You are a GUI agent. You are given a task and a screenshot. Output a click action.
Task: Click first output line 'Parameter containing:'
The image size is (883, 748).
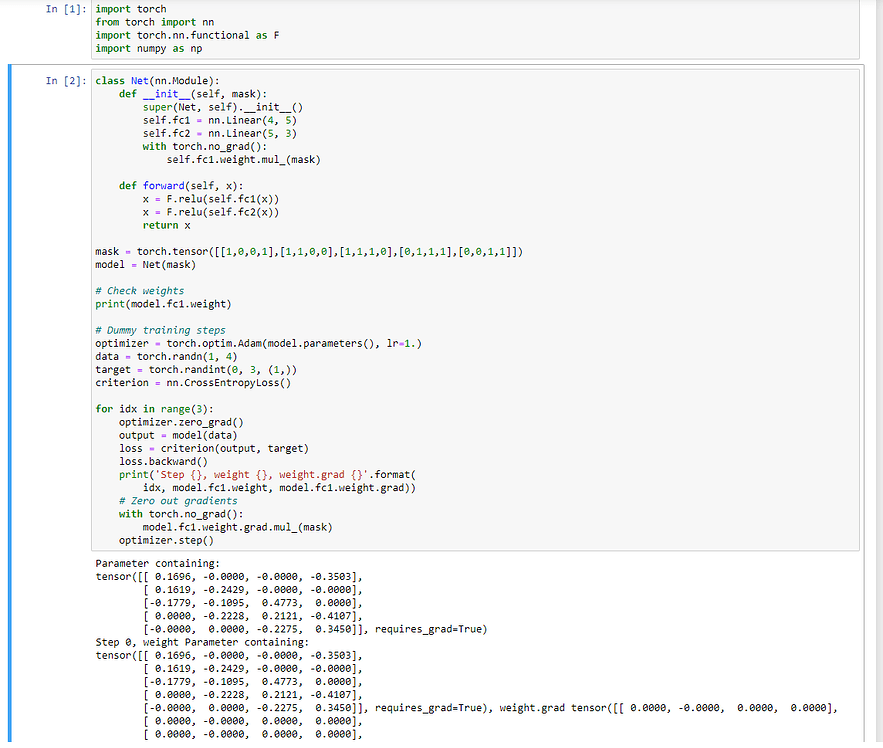(x=158, y=564)
